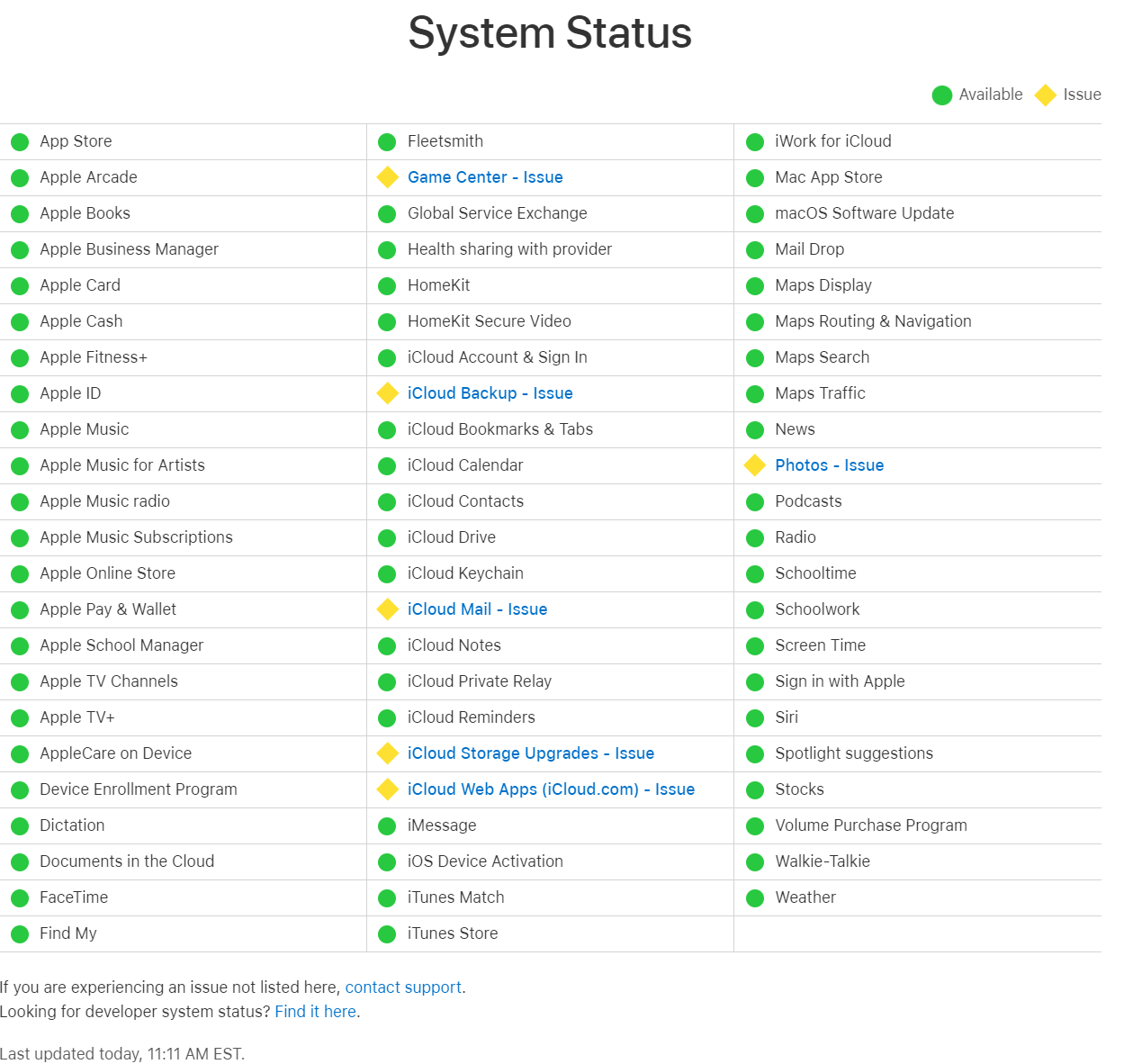Open the iCloud Backup - Issue details
The height and width of the screenshot is (1064, 1142).
tap(490, 393)
